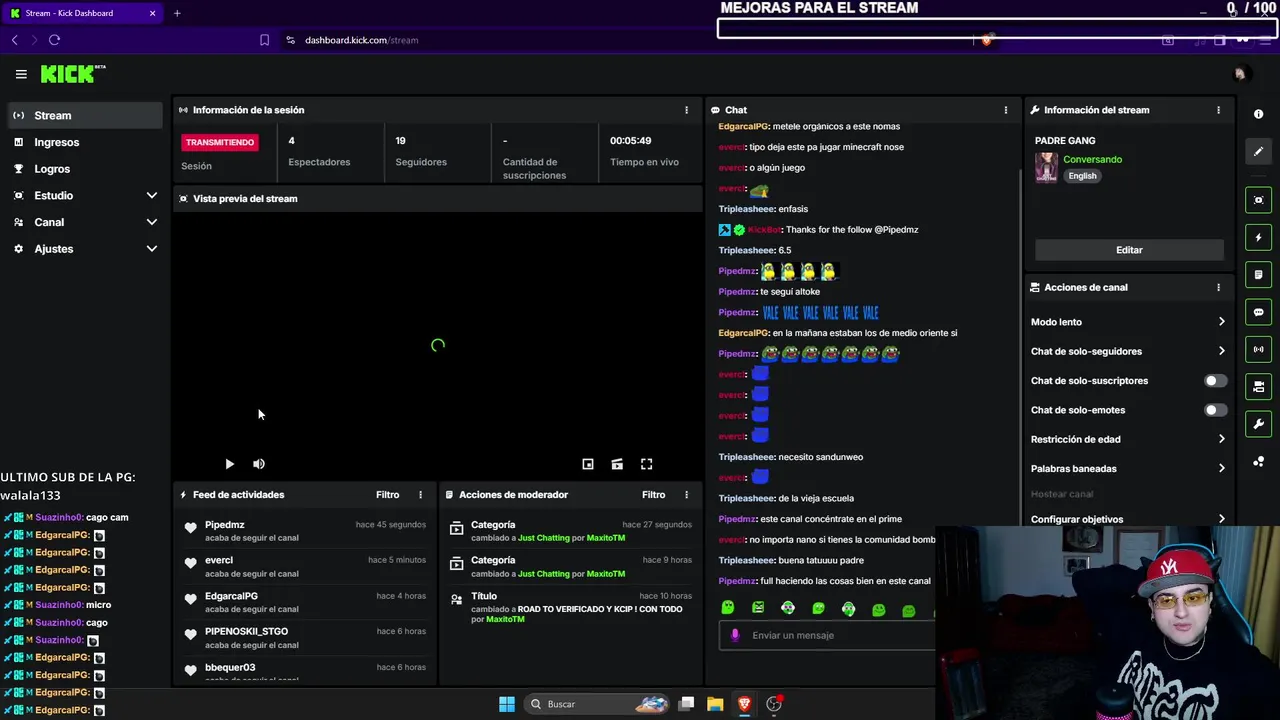The width and height of the screenshot is (1280, 720).
Task: Open a new browser tab
Action: (177, 13)
